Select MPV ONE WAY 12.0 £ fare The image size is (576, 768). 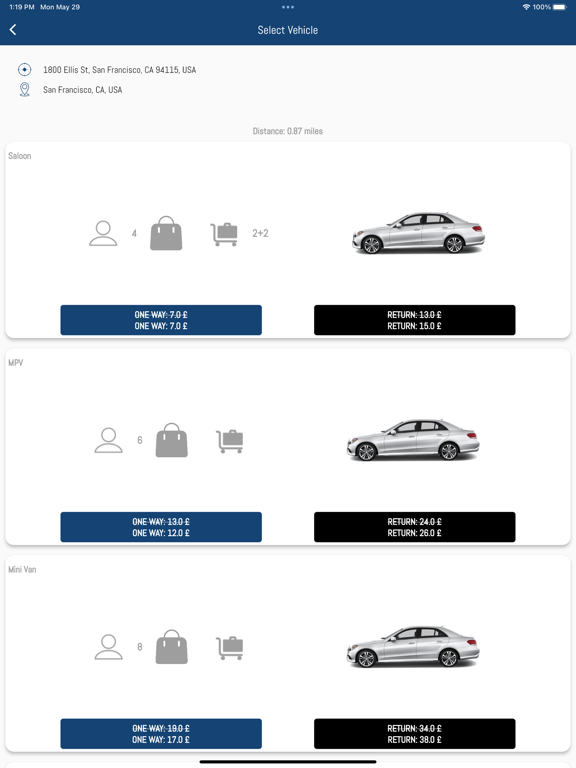click(161, 527)
